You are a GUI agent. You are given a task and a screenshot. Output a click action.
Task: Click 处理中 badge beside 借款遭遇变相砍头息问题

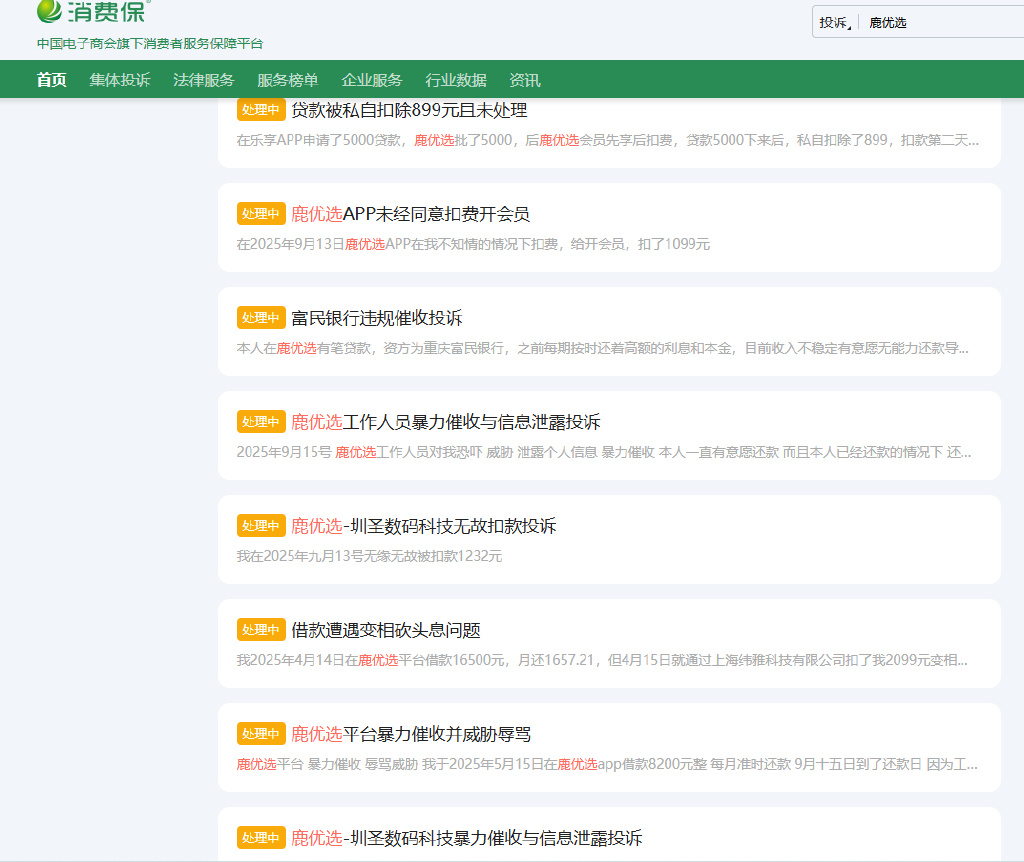(261, 630)
